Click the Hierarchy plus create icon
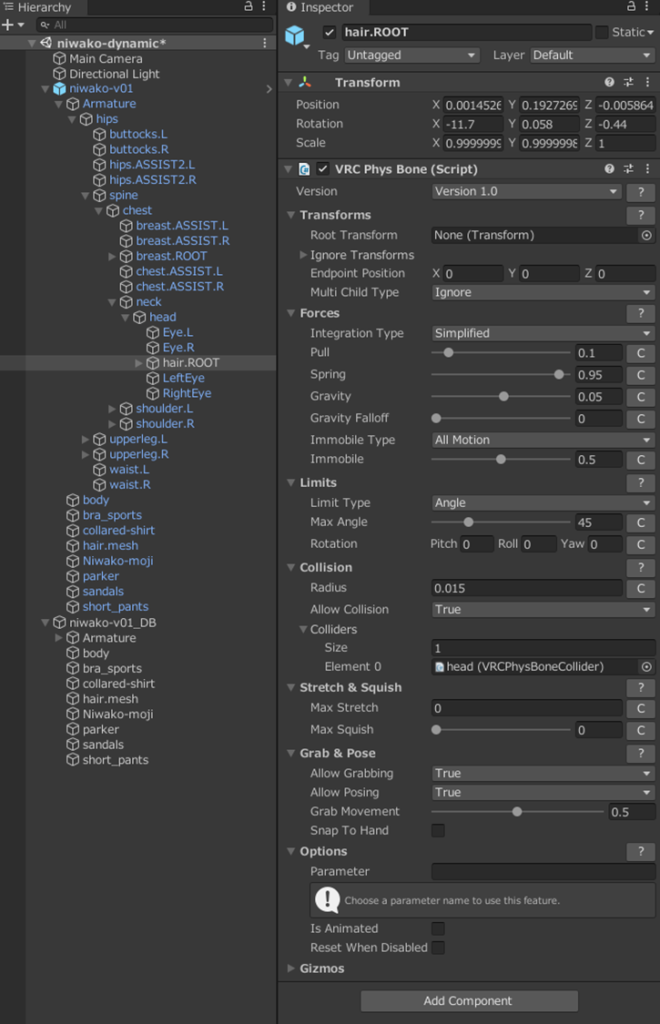 point(8,25)
